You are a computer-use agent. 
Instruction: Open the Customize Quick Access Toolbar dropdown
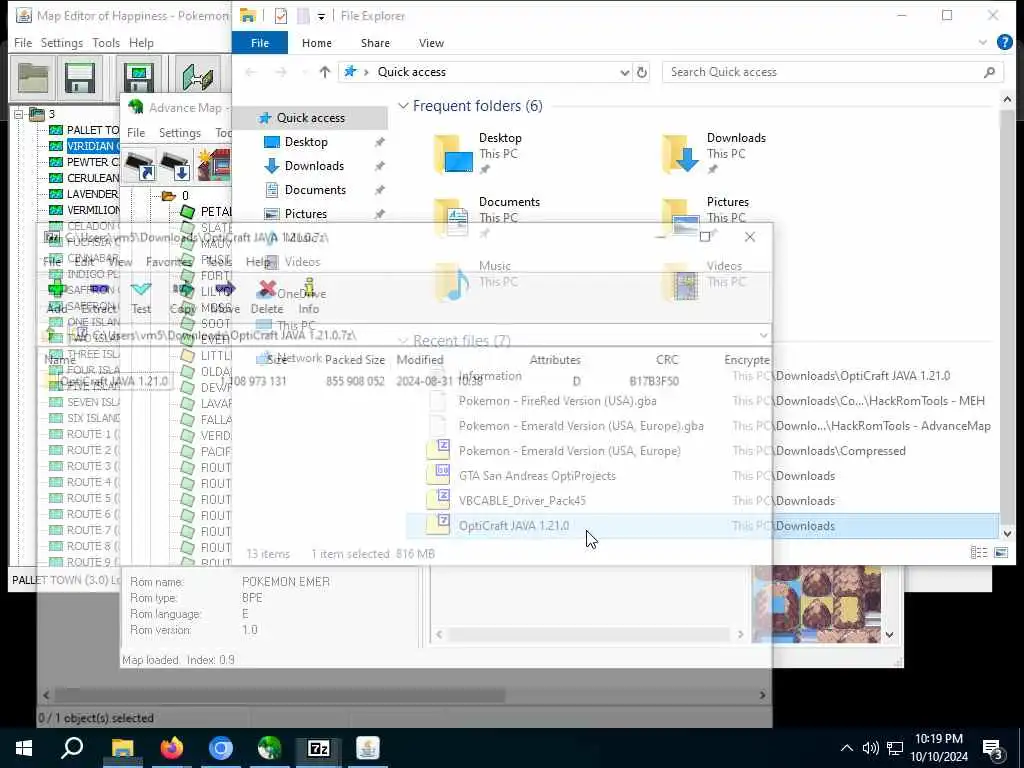click(321, 16)
